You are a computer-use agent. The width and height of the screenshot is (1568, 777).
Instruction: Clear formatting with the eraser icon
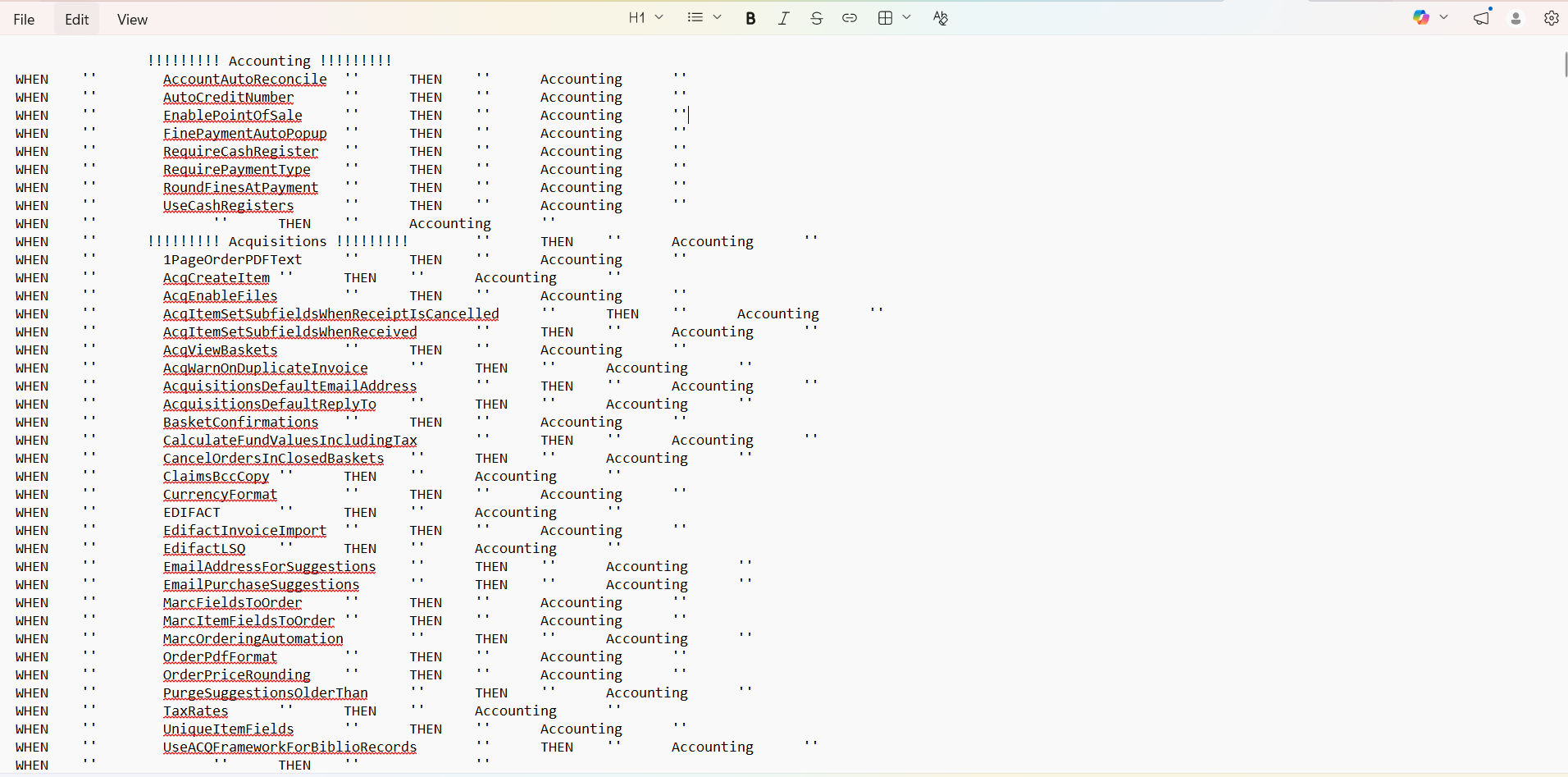pos(941,18)
